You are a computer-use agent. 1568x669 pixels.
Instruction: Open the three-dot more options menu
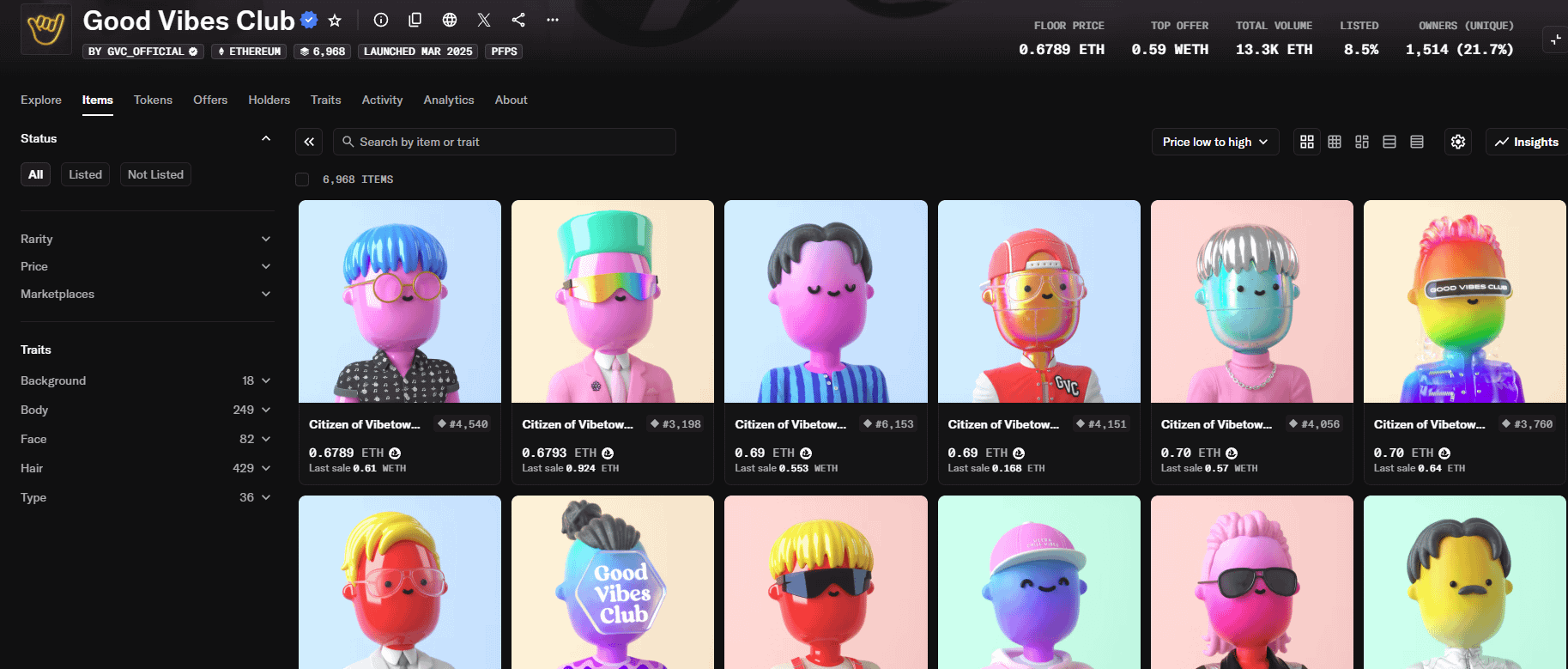[553, 20]
